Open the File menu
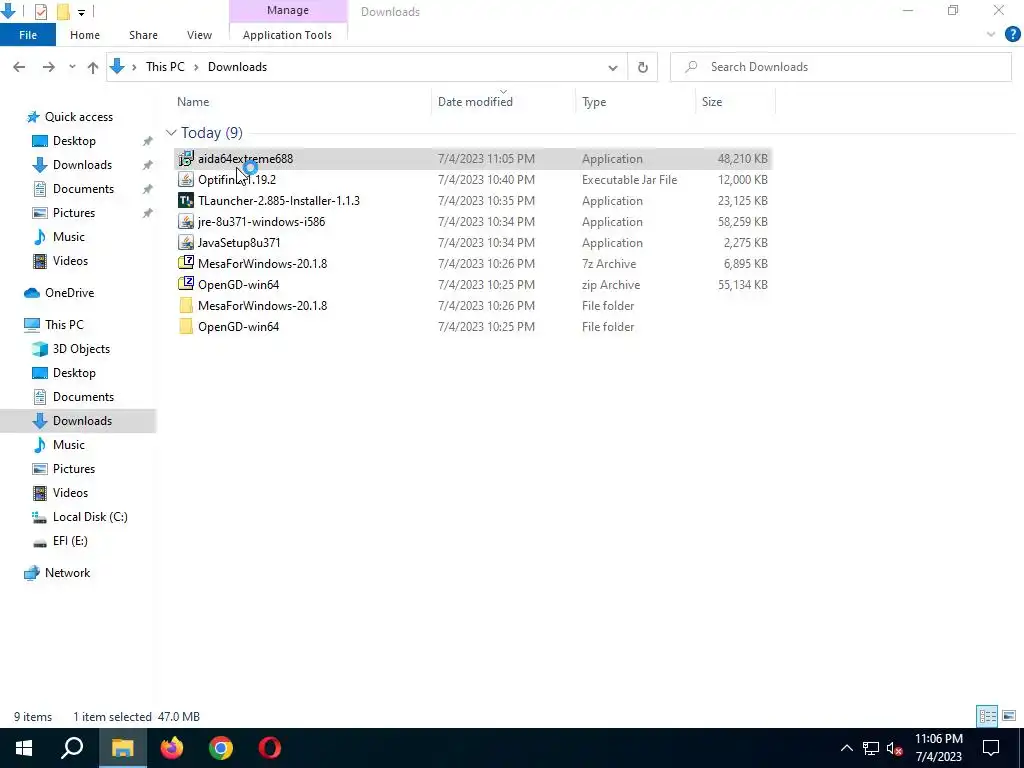The width and height of the screenshot is (1024, 768). pyautogui.click(x=27, y=35)
